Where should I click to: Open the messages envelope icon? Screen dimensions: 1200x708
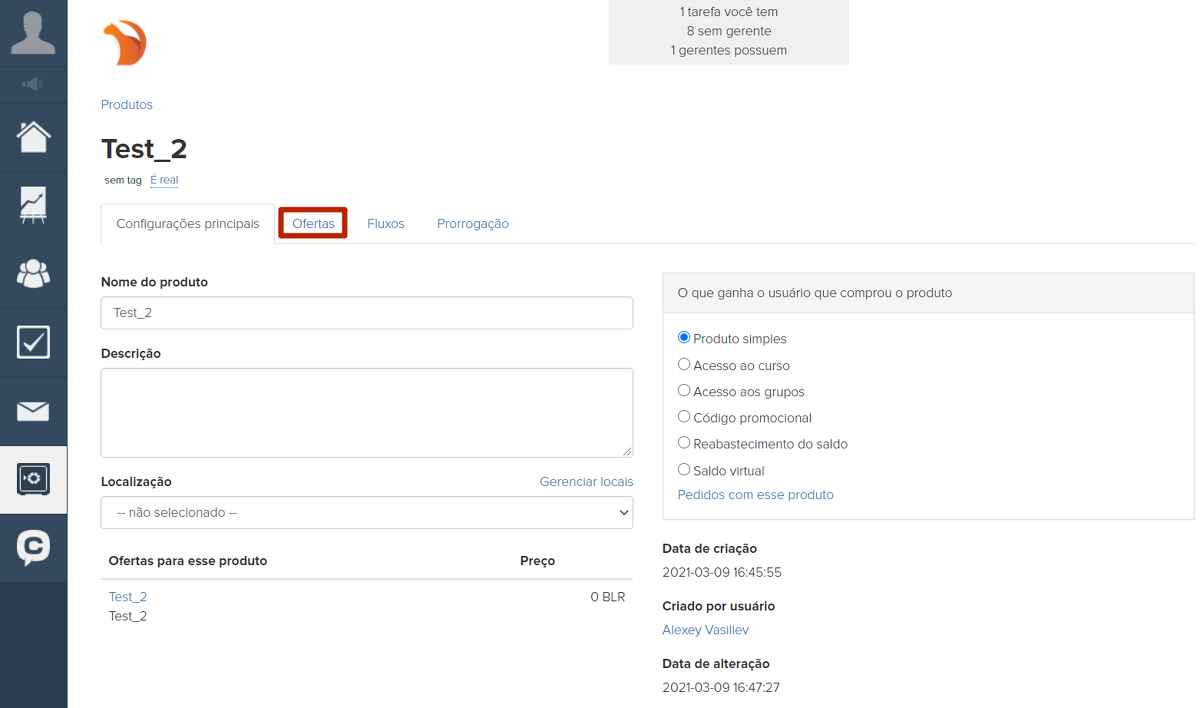[33, 411]
